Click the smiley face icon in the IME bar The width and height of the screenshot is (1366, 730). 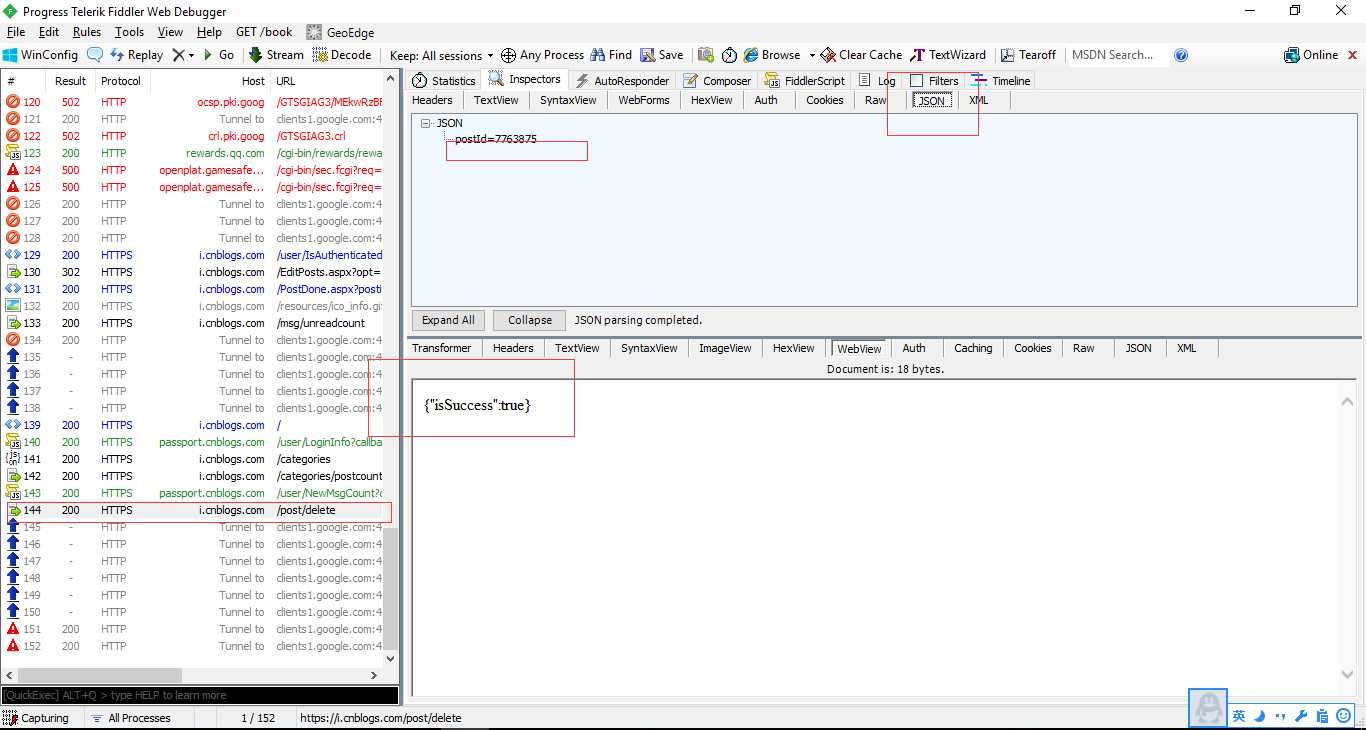click(x=1344, y=716)
